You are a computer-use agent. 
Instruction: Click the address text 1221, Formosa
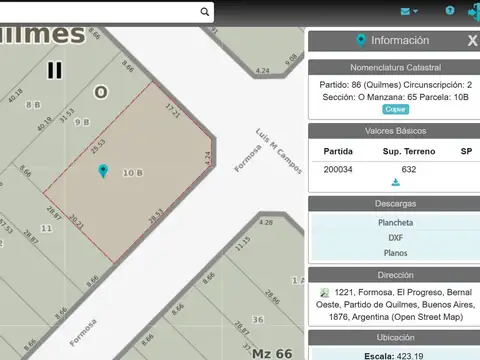[x=364, y=292]
